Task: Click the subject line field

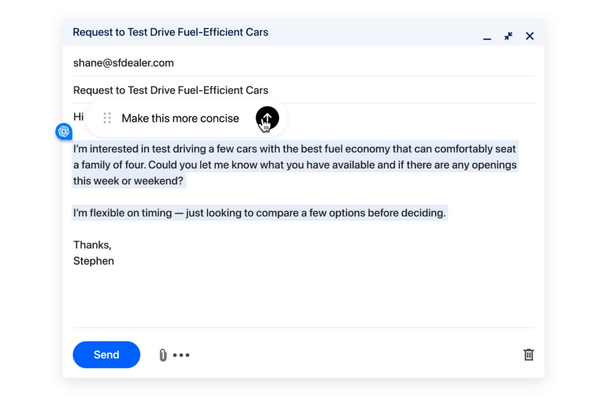Action: coord(171,90)
